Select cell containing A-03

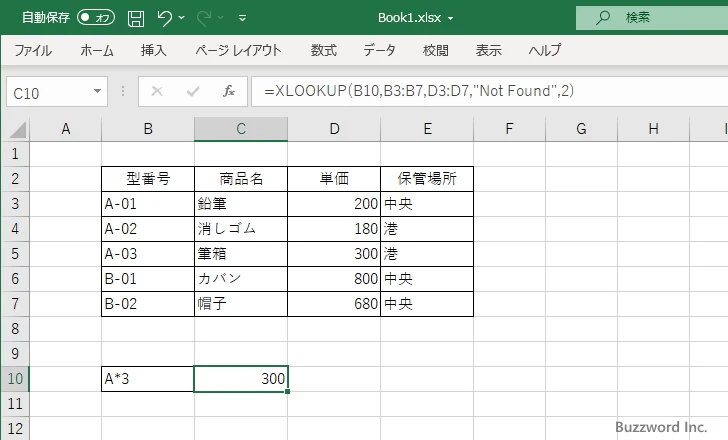[148, 254]
